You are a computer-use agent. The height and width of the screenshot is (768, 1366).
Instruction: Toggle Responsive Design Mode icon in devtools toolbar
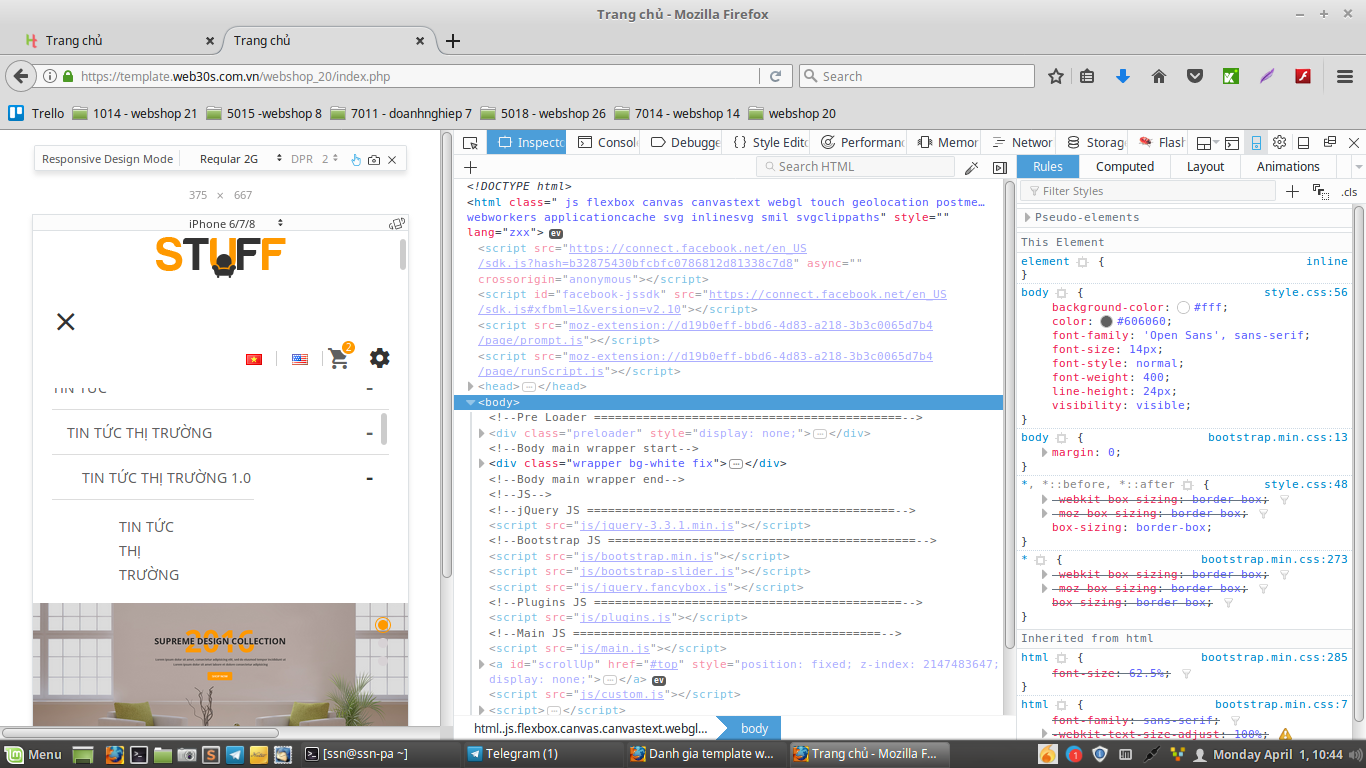(x=1257, y=143)
